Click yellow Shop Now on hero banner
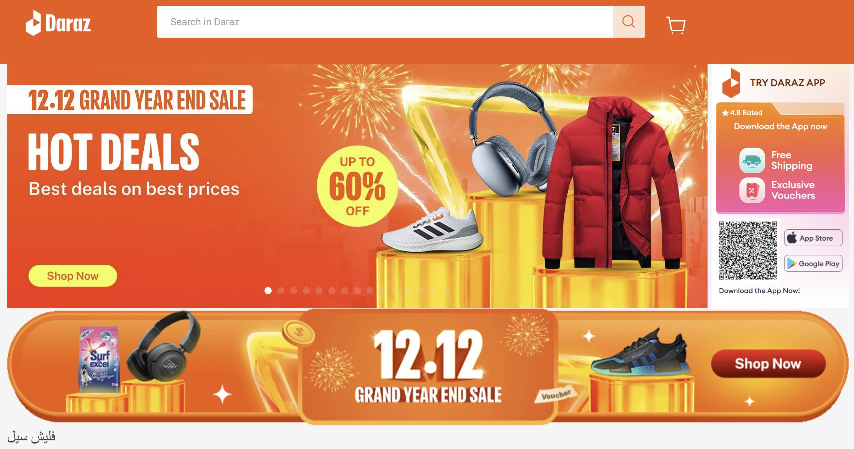The image size is (854, 449). click(72, 276)
